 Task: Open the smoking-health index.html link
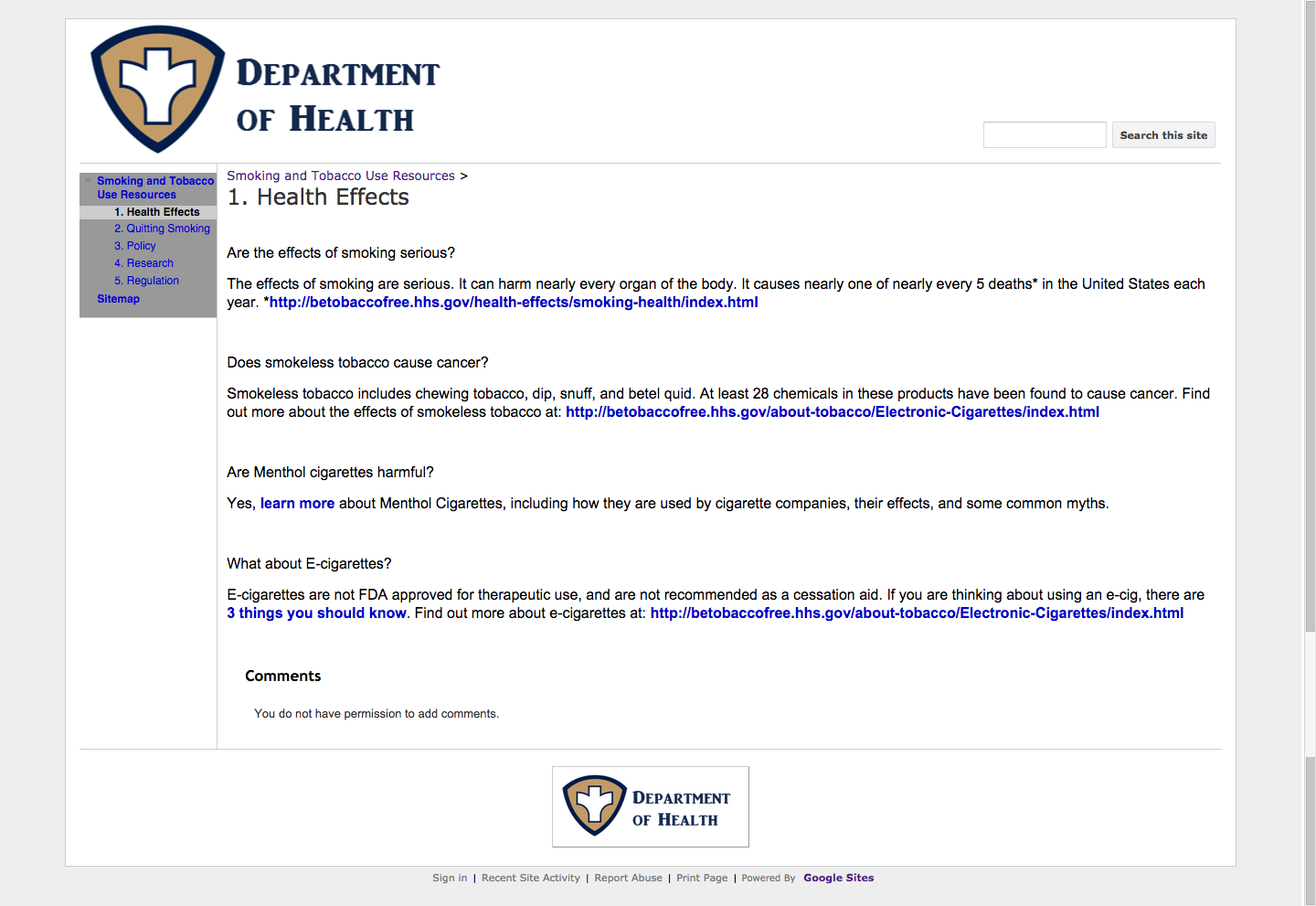pos(514,303)
